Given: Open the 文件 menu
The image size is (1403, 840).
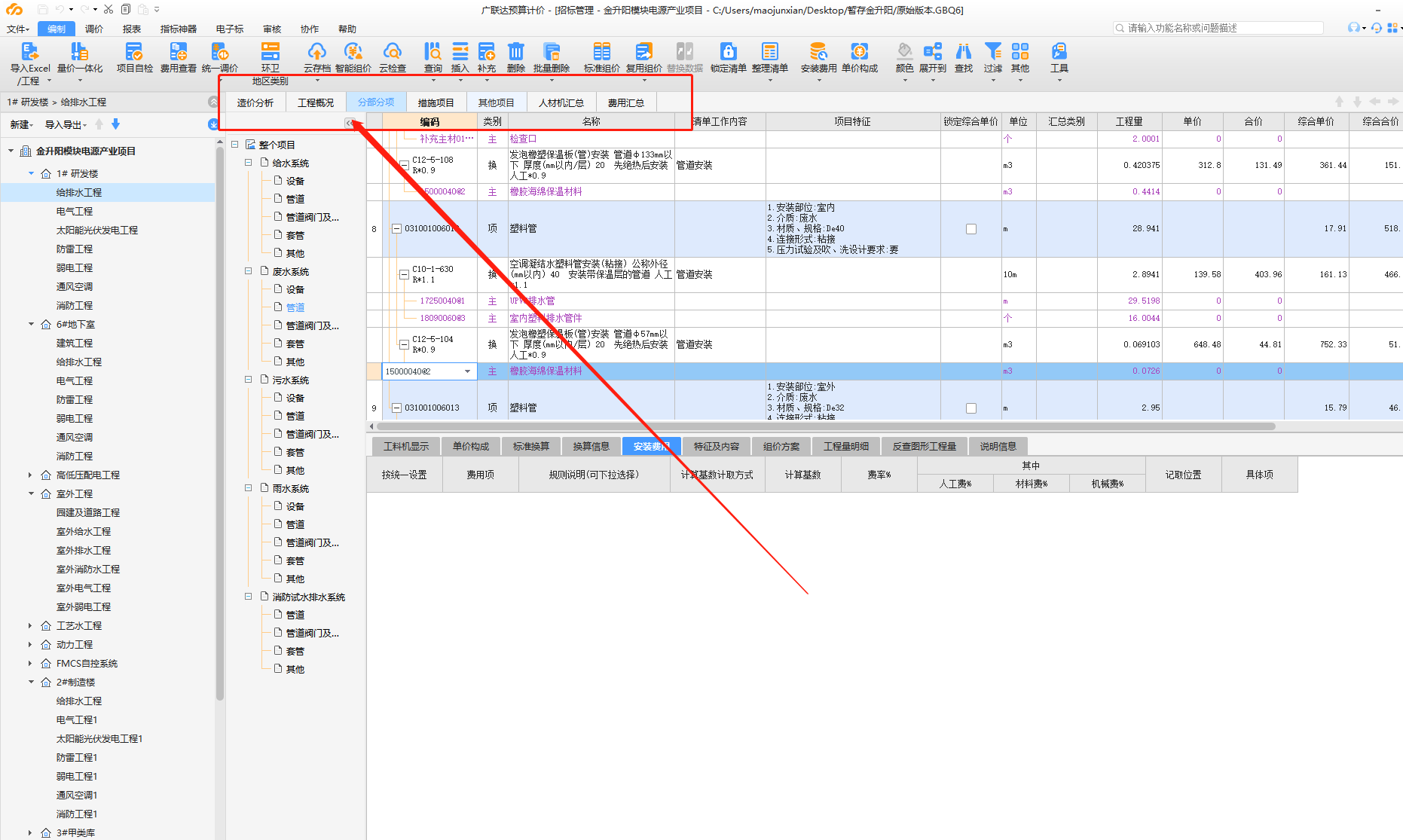Looking at the screenshot, I should (x=17, y=29).
